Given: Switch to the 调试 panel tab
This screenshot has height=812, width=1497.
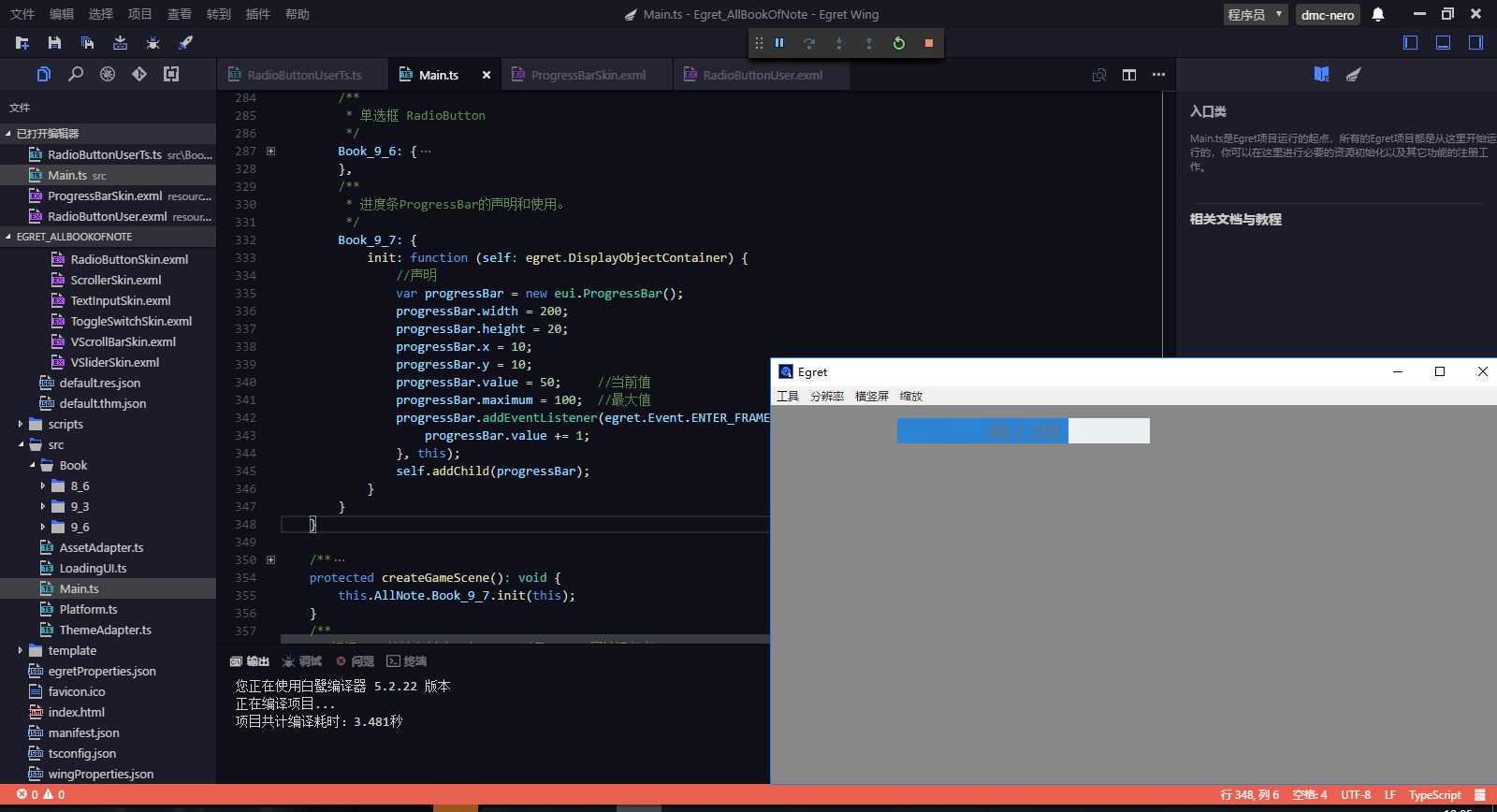Looking at the screenshot, I should (x=302, y=661).
